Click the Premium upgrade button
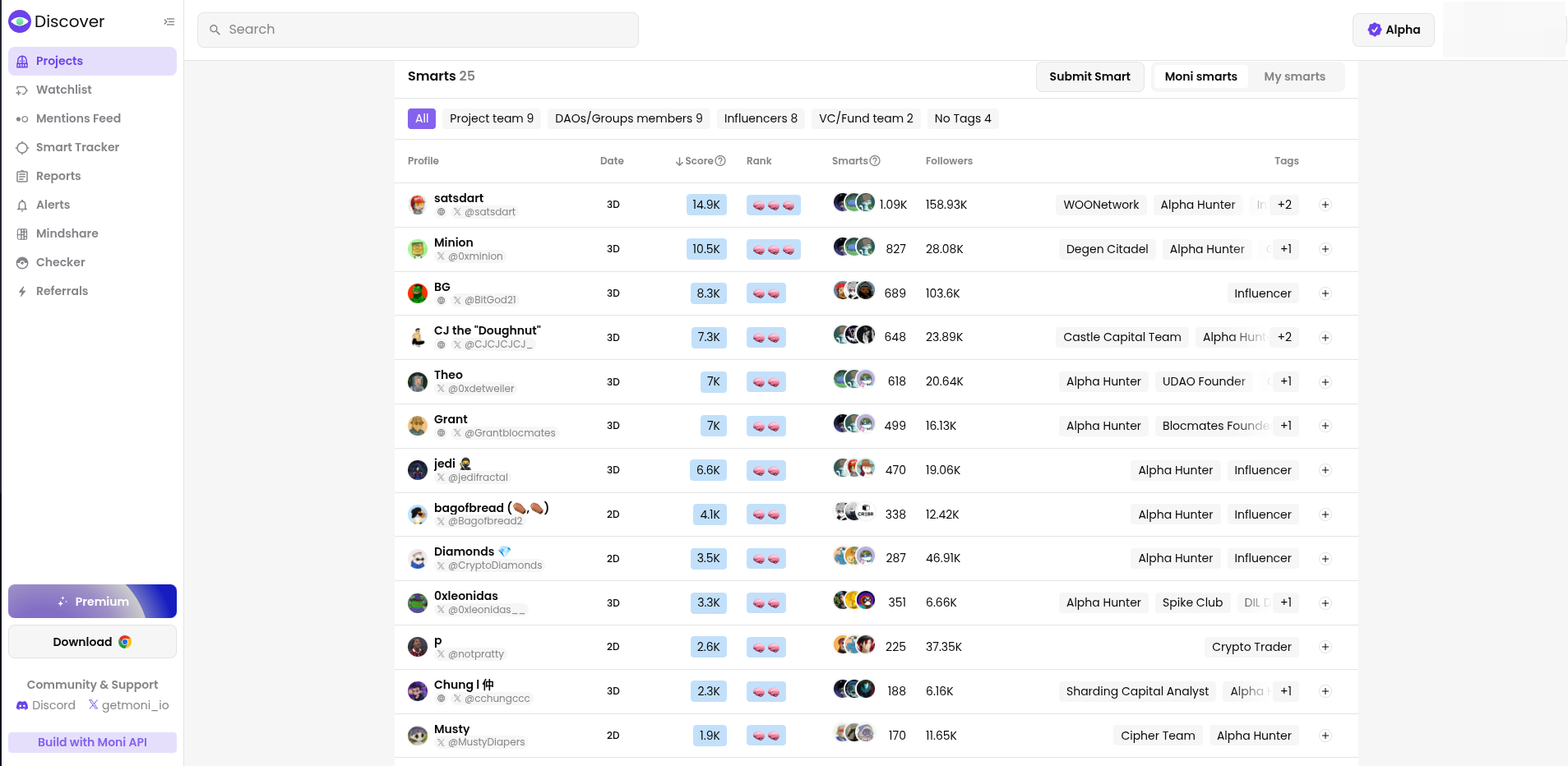The width and height of the screenshot is (1568, 766). tap(92, 601)
